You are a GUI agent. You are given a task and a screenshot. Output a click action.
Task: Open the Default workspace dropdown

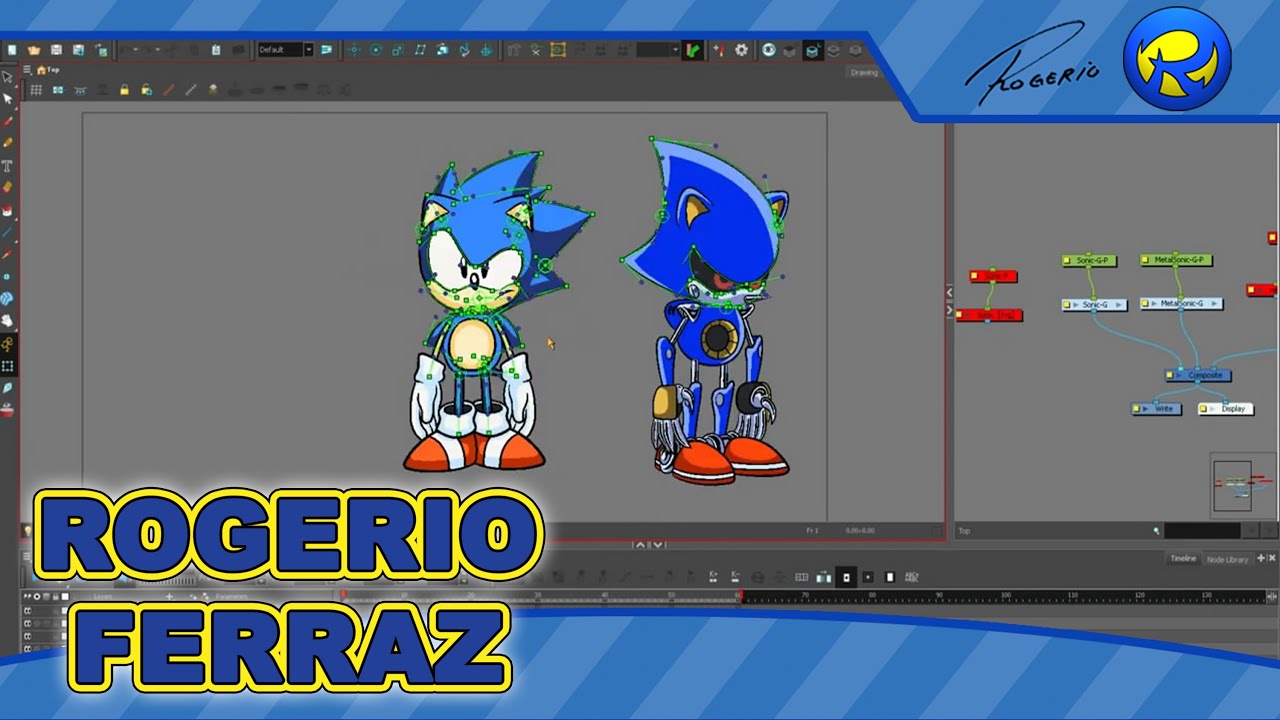point(285,49)
